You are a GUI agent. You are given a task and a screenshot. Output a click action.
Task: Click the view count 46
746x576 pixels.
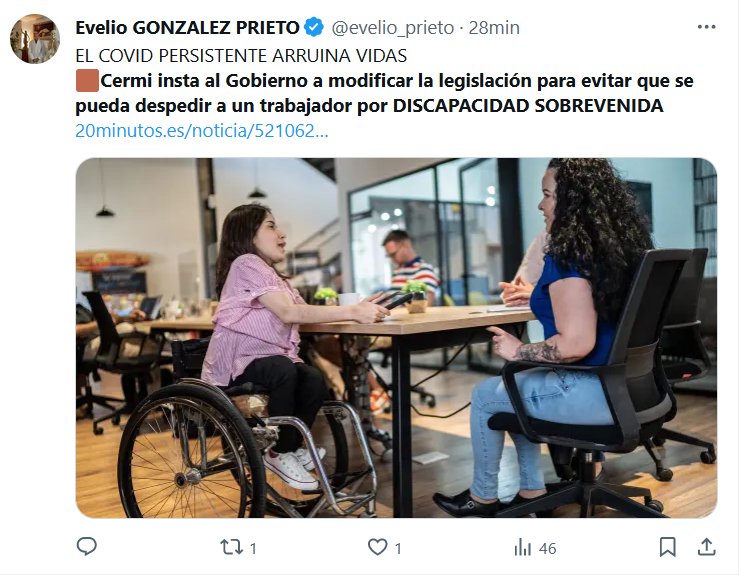[x=548, y=548]
